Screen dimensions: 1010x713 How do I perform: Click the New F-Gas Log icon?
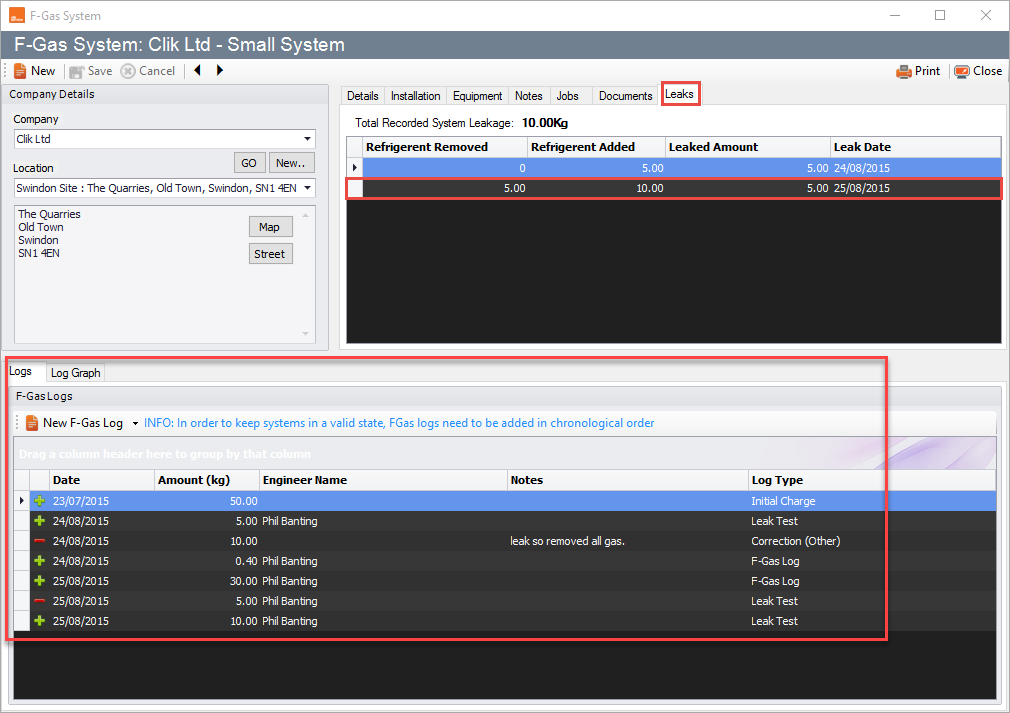[32, 423]
